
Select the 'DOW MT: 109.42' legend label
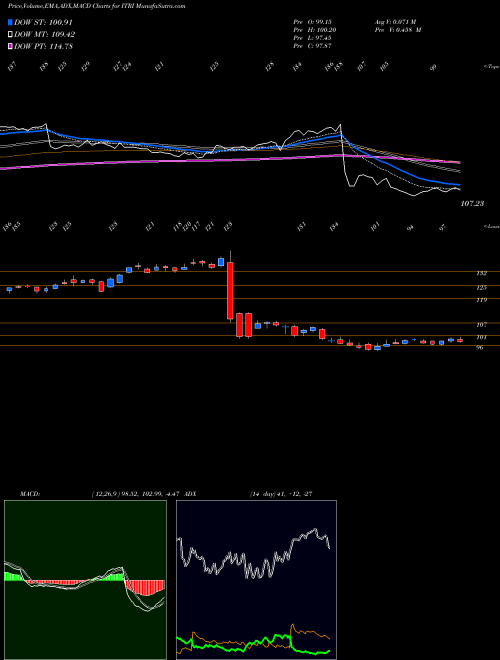45,34
